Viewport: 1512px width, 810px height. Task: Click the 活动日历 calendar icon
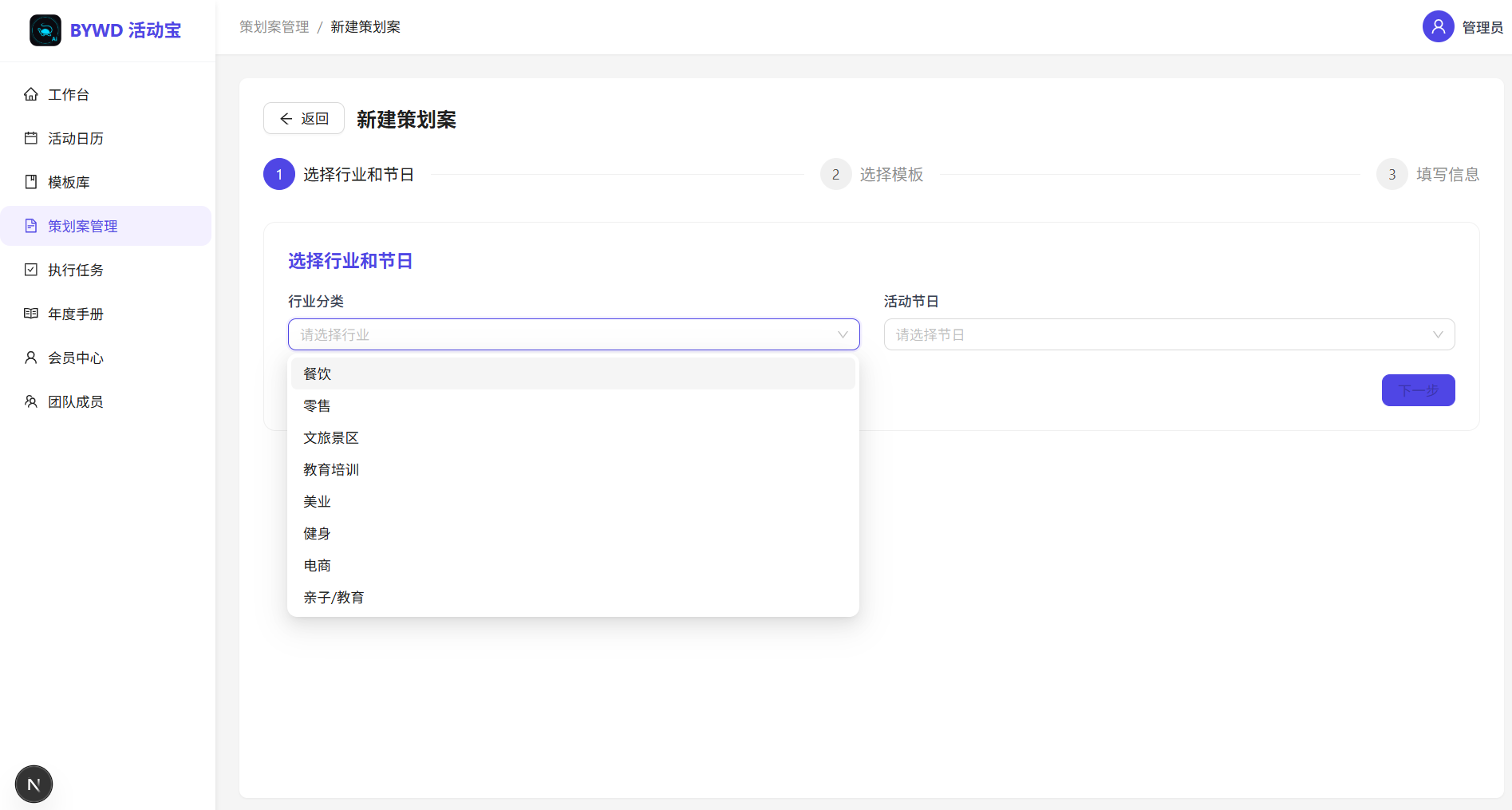point(31,138)
